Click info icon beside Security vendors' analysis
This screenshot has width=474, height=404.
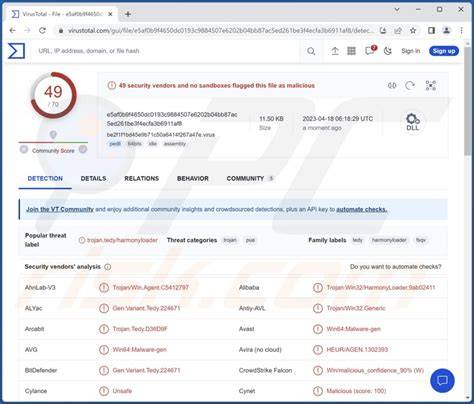coord(108,267)
